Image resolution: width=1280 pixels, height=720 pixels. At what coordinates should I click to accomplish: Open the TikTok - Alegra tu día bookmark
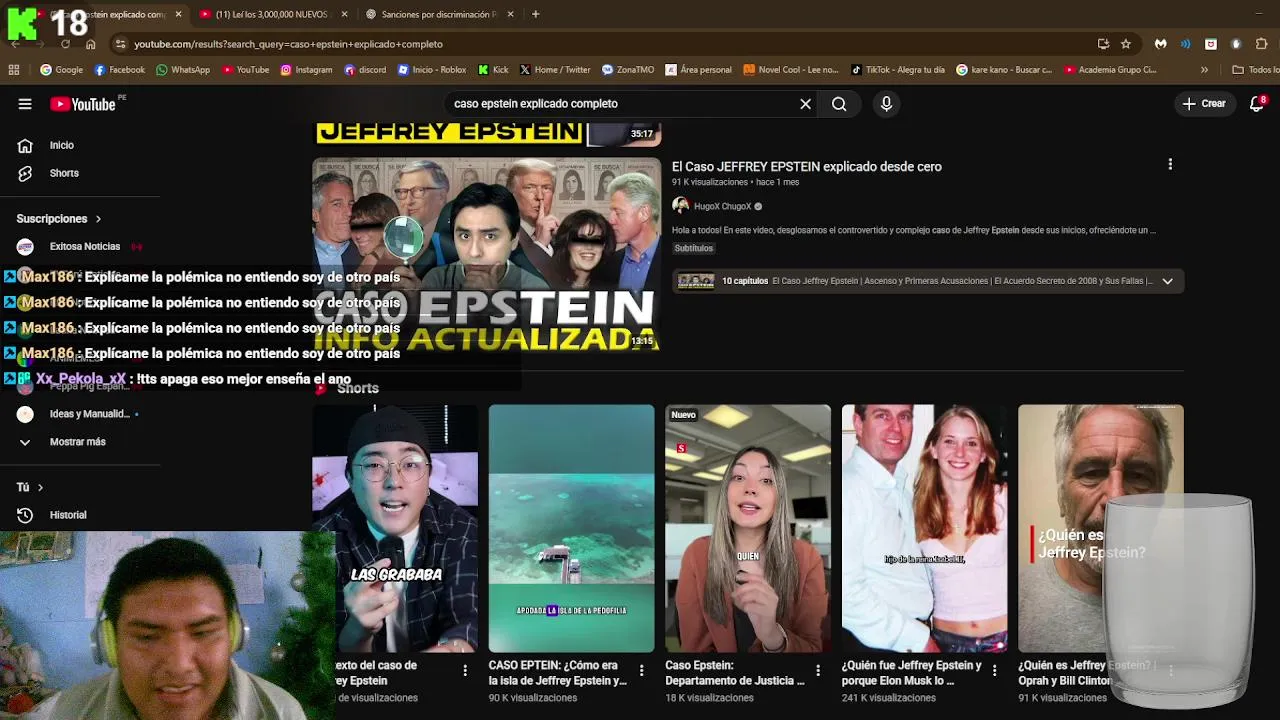[897, 70]
